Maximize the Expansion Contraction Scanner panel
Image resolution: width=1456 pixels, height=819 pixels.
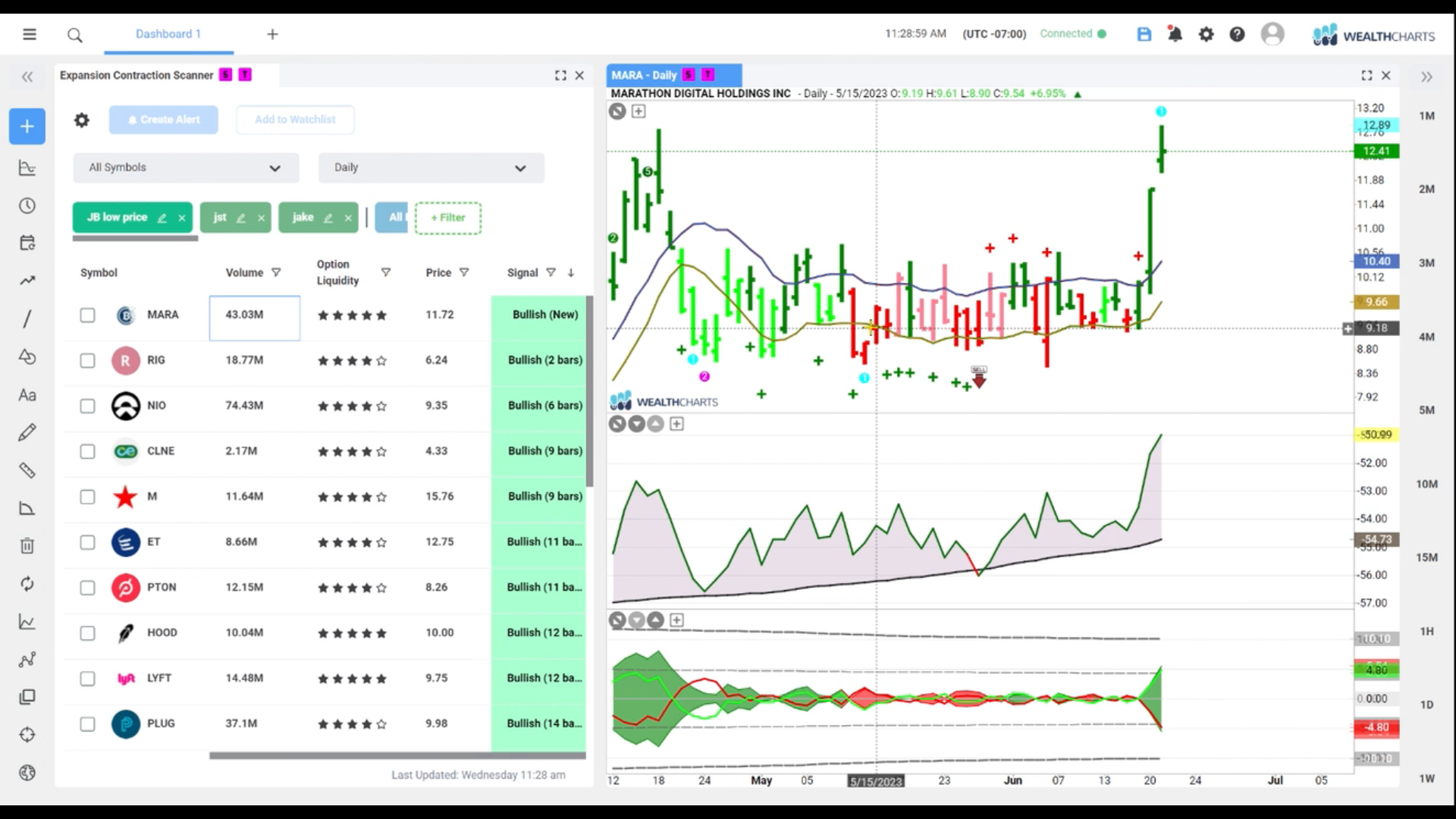point(560,75)
